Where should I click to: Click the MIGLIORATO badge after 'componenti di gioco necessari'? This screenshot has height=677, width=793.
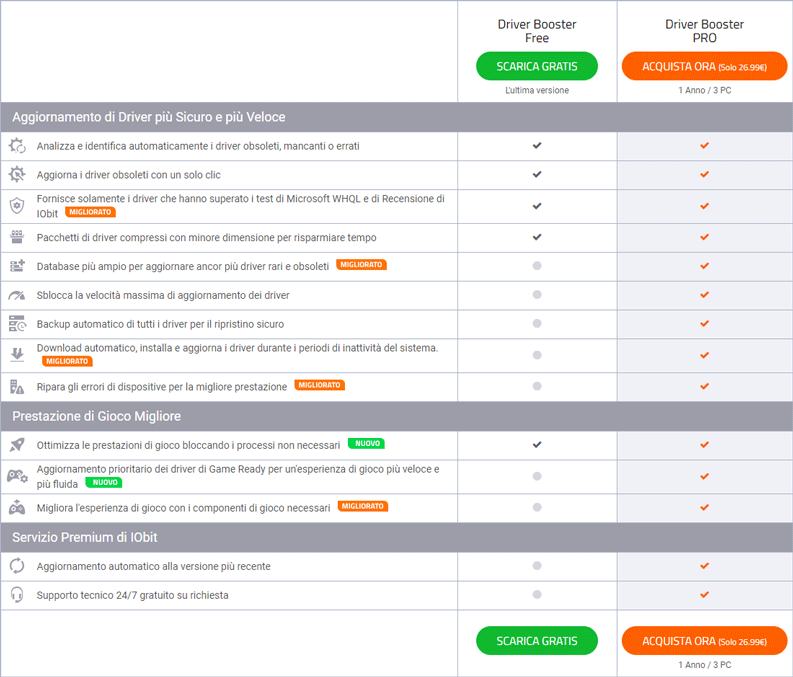pyautogui.click(x=363, y=506)
